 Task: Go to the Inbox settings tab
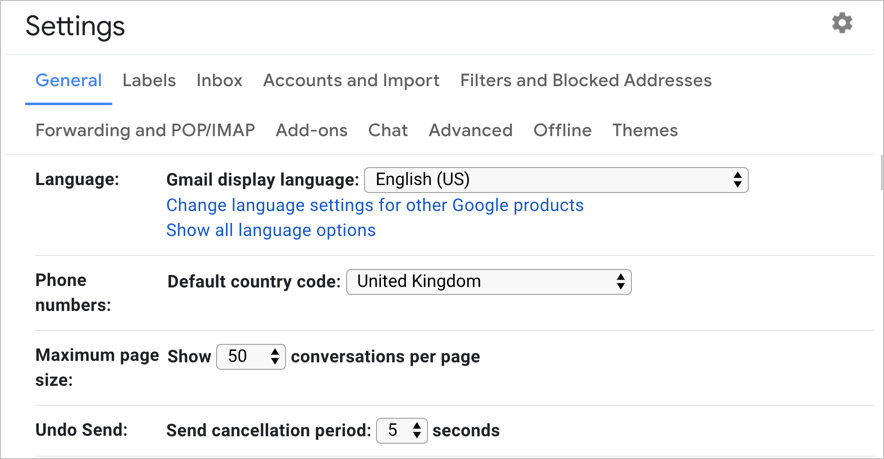pyautogui.click(x=219, y=81)
